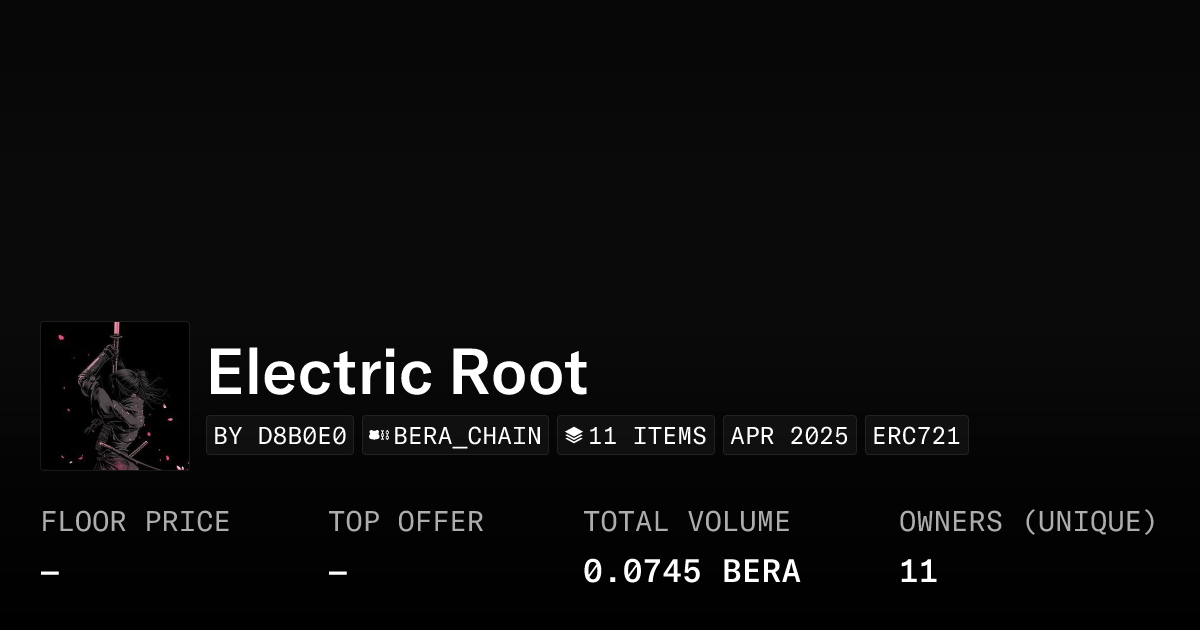The height and width of the screenshot is (630, 1200).
Task: Select the APR 2025 launch date badge
Action: 789,435
